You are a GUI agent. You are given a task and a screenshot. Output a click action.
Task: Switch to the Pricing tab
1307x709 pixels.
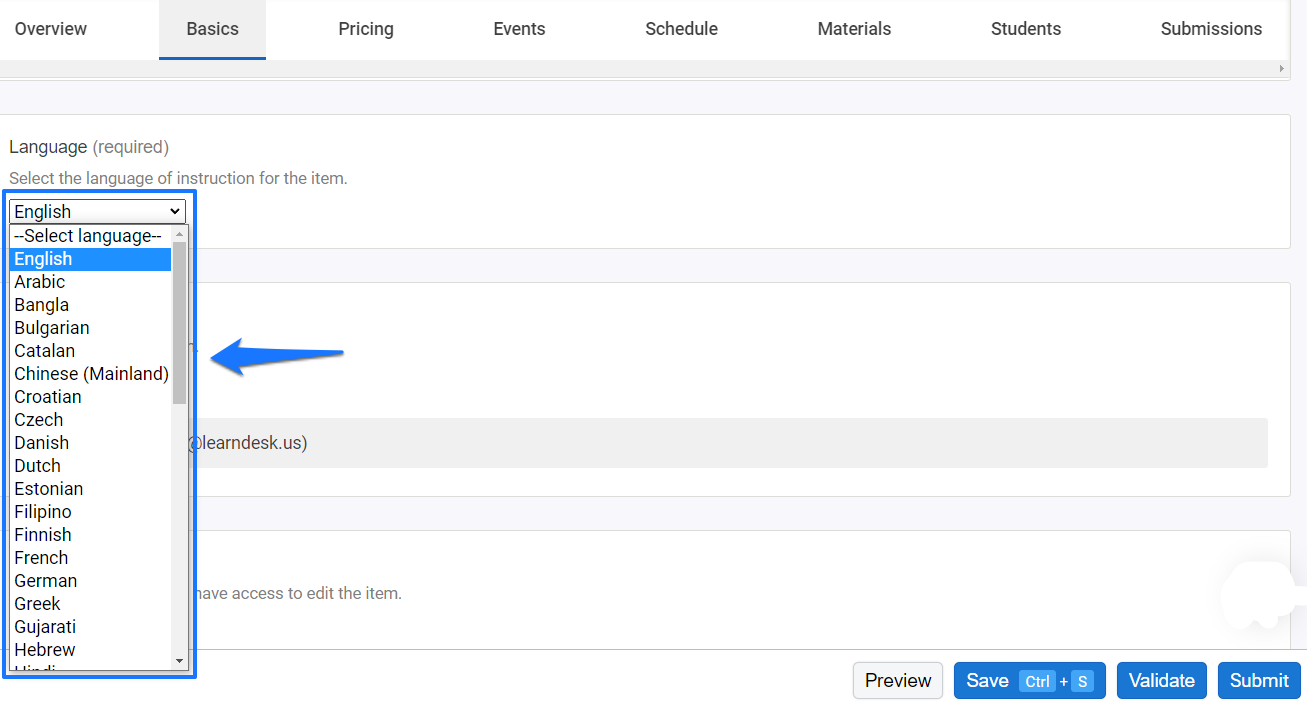point(365,29)
